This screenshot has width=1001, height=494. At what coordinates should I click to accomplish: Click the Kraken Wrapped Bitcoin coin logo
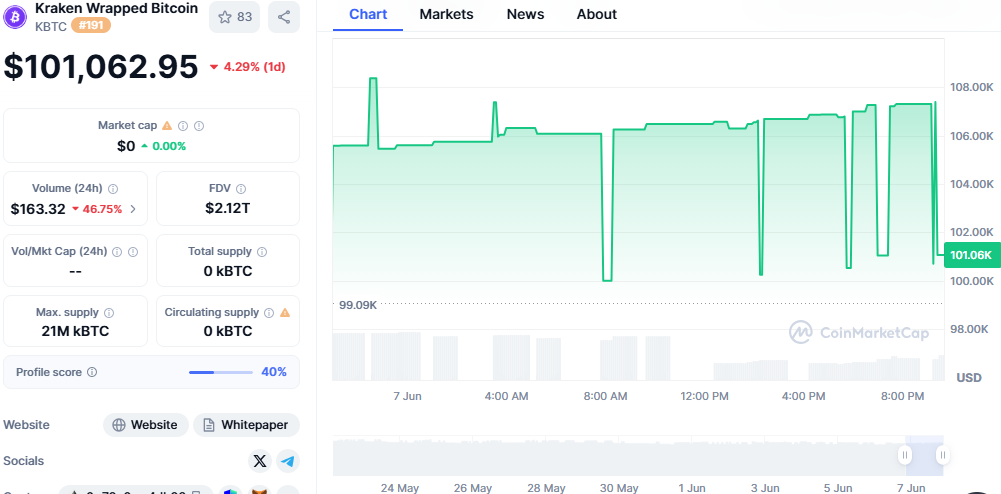point(15,17)
